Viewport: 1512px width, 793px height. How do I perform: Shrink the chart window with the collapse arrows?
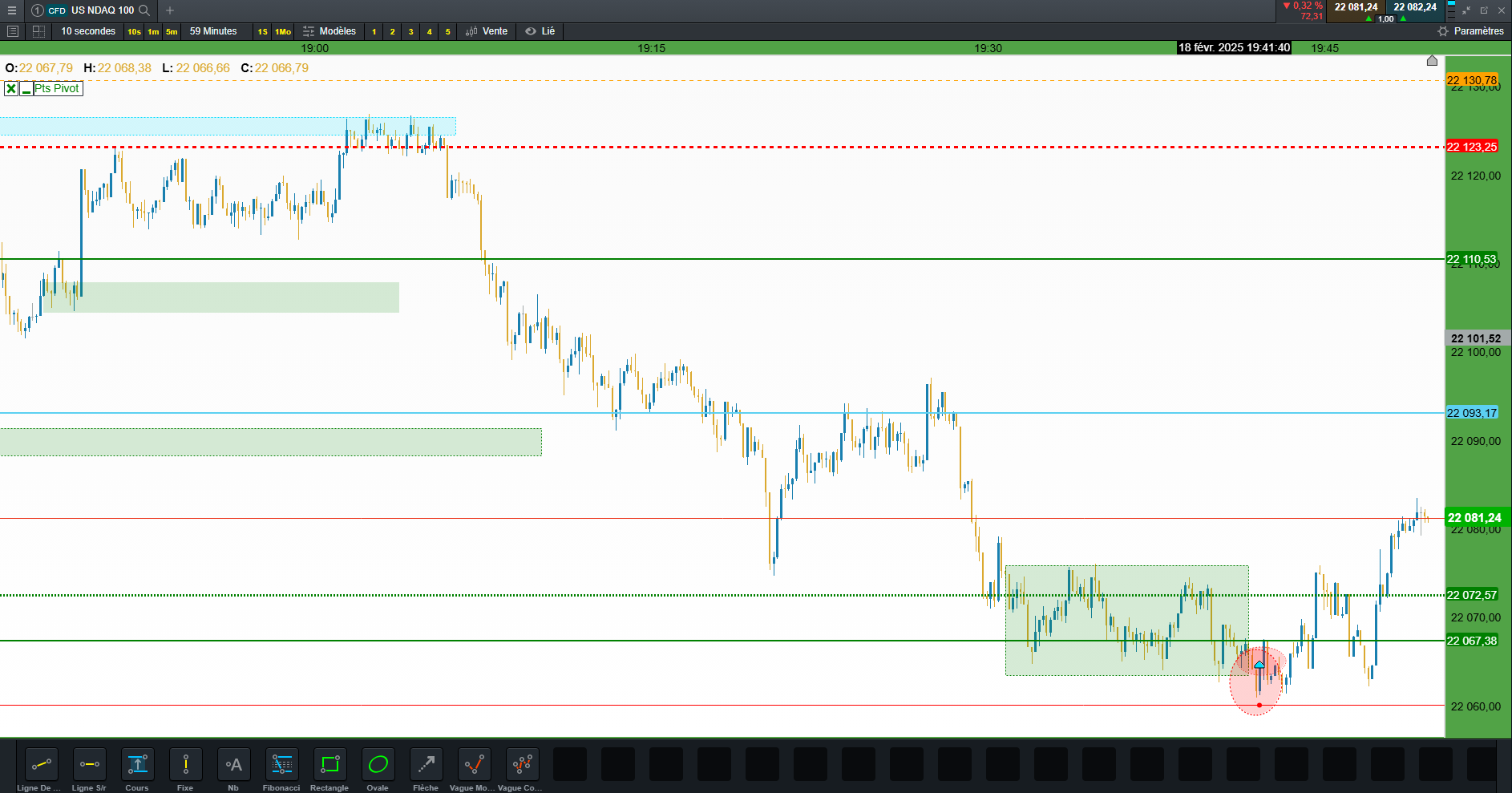pos(1466,10)
